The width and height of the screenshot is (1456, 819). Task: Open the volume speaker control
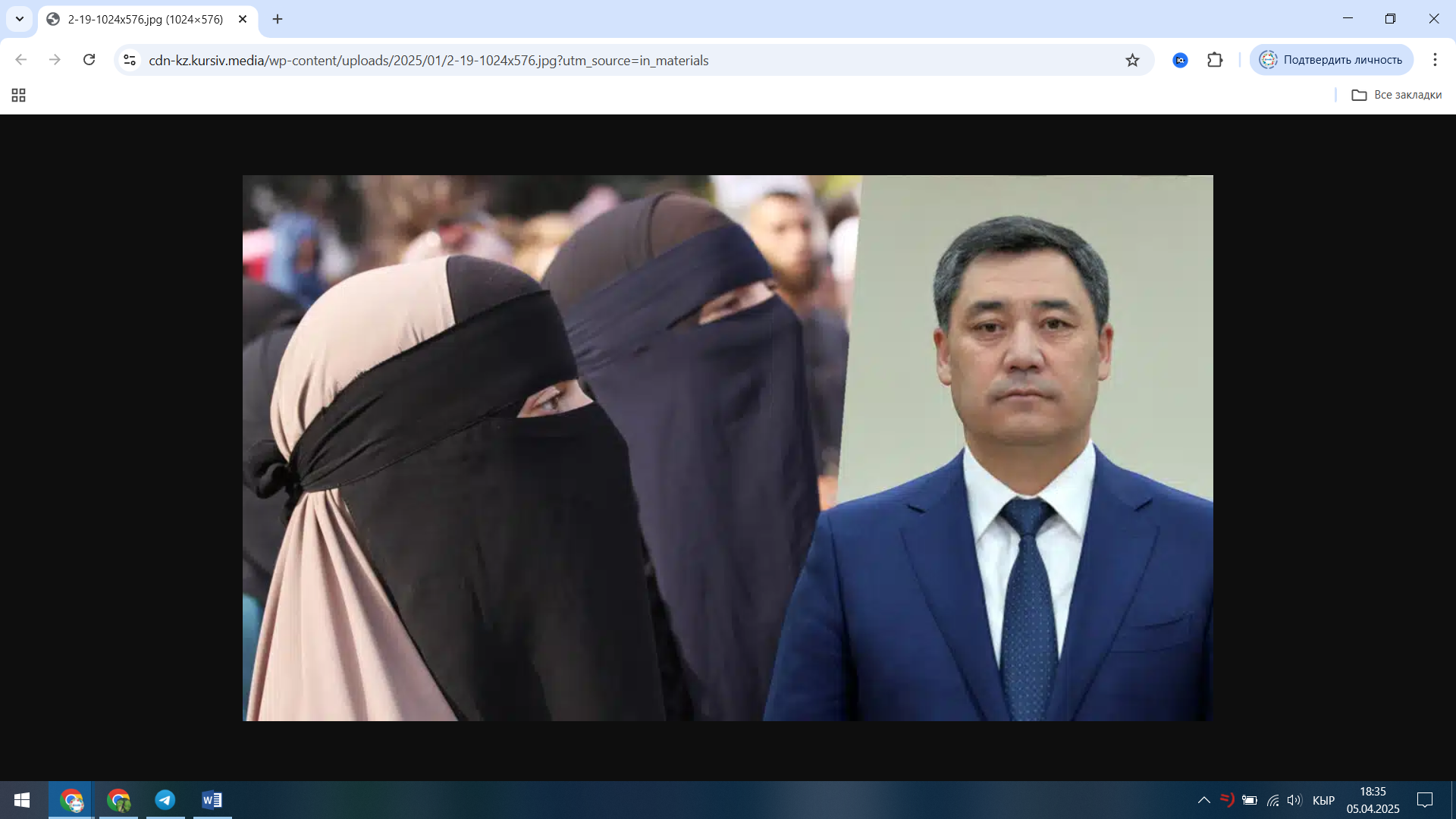pos(1294,800)
